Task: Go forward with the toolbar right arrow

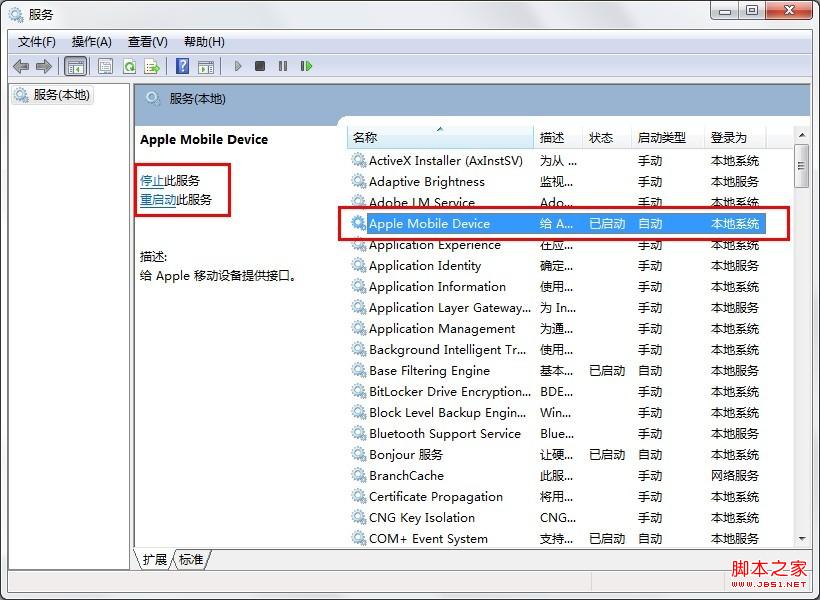Action: click(43, 66)
